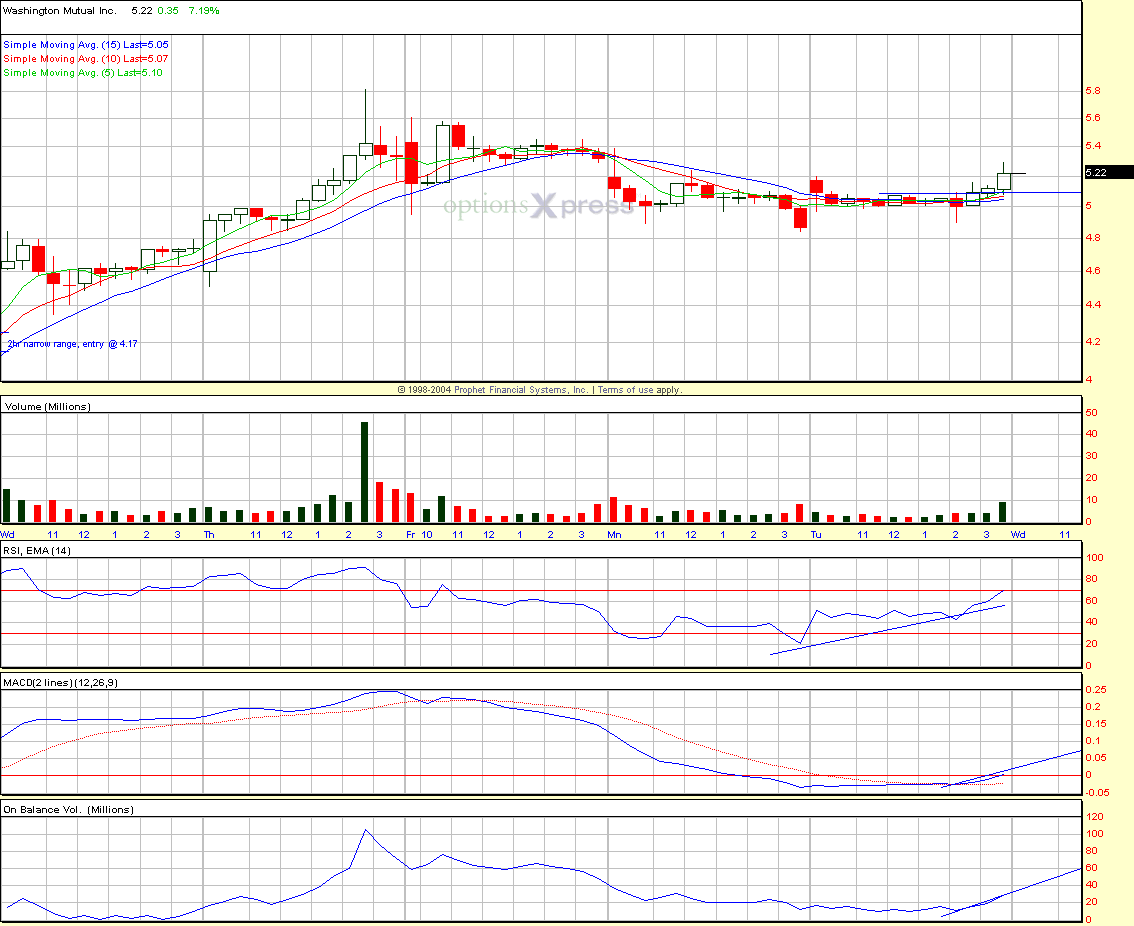
Task: Click the 7.19% percent change value
Action: [204, 11]
